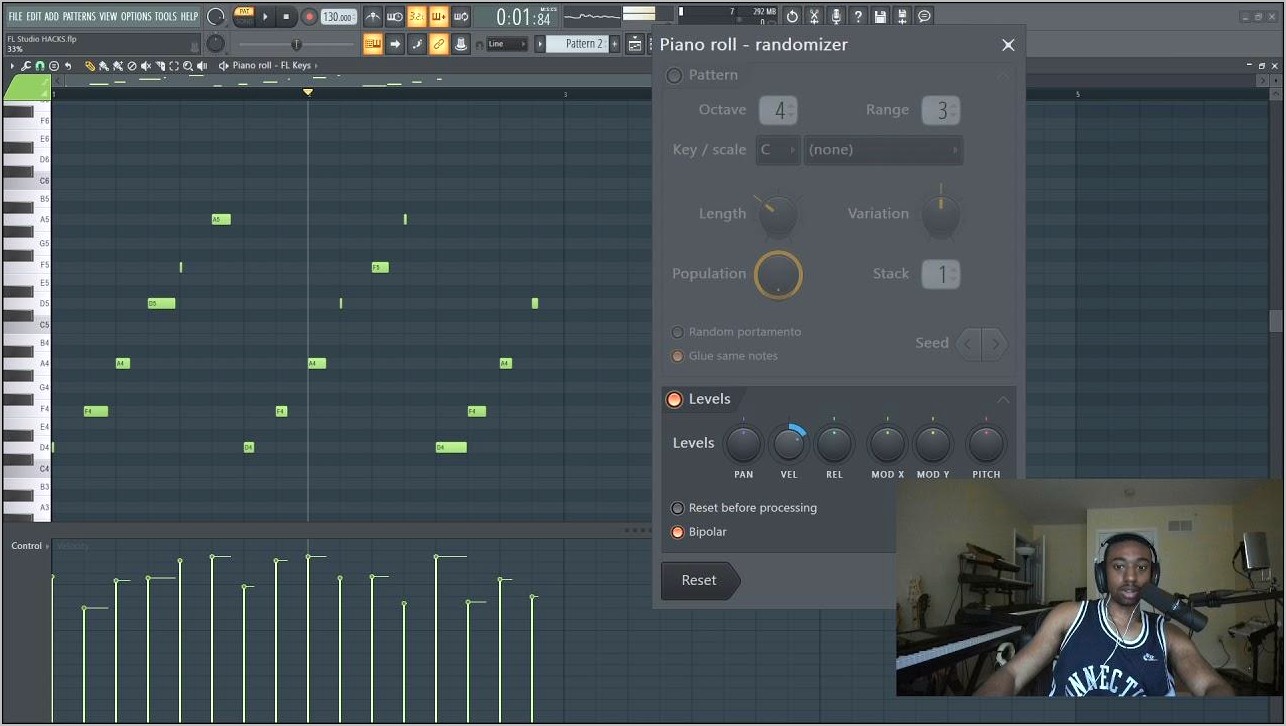Open the scale (none) dropdown

tap(883, 150)
